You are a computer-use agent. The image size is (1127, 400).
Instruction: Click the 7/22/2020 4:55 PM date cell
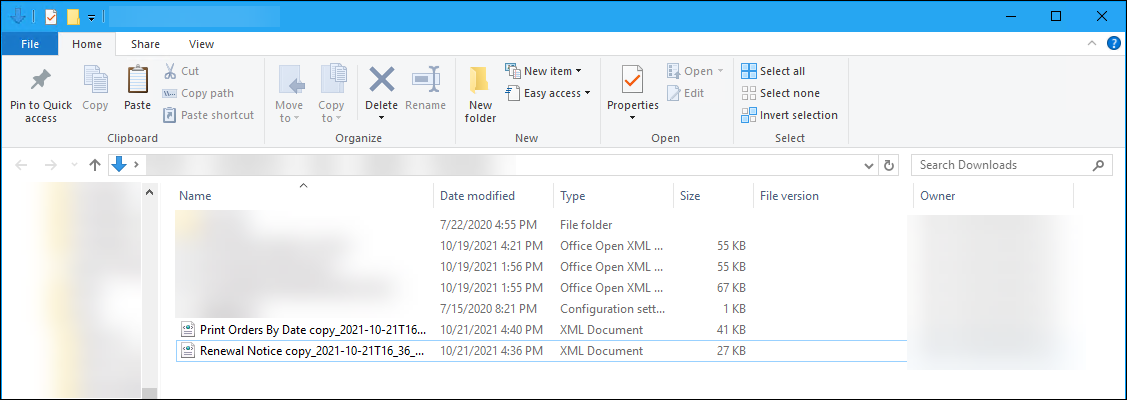(488, 225)
